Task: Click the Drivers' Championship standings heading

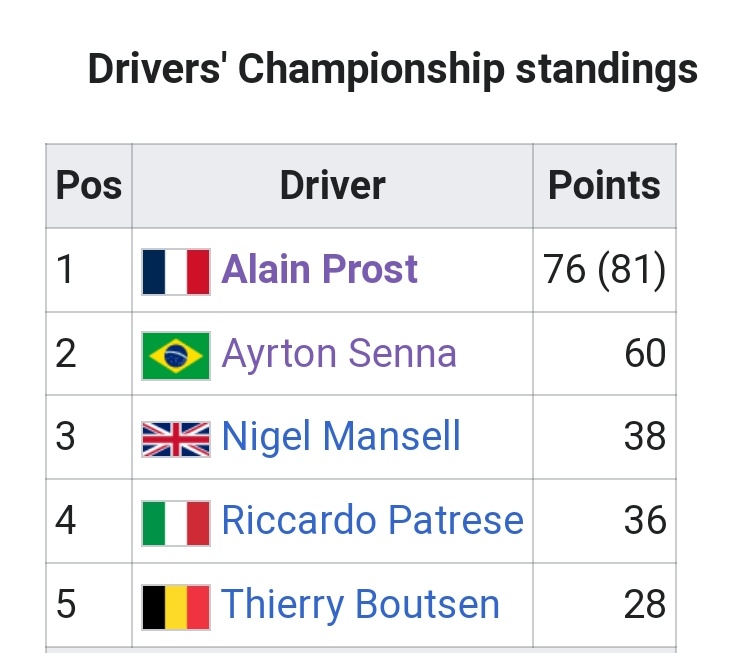Action: point(393,69)
